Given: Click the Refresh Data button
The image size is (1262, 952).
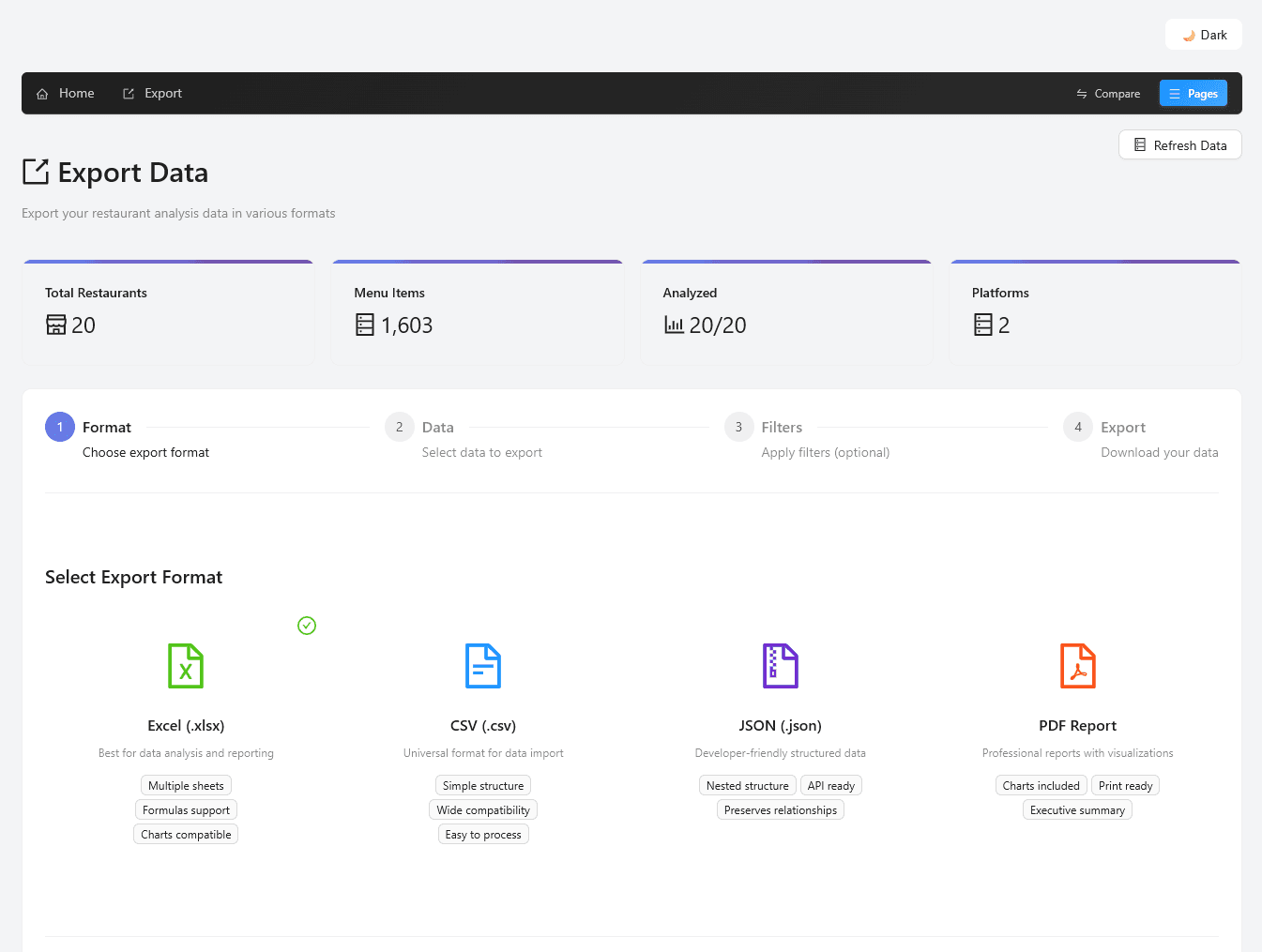Looking at the screenshot, I should click(x=1179, y=144).
